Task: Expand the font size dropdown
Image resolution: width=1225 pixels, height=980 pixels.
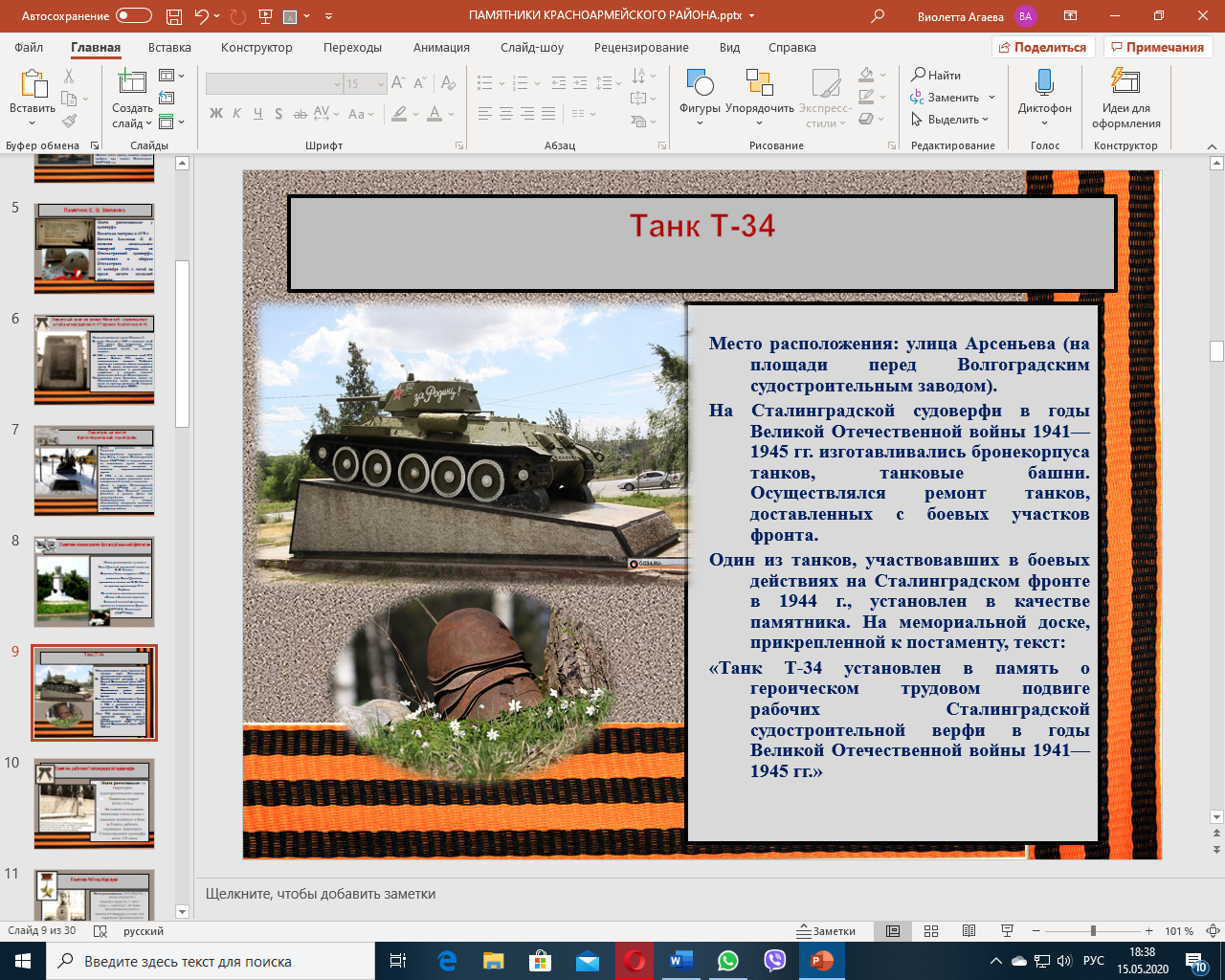Action: click(381, 84)
